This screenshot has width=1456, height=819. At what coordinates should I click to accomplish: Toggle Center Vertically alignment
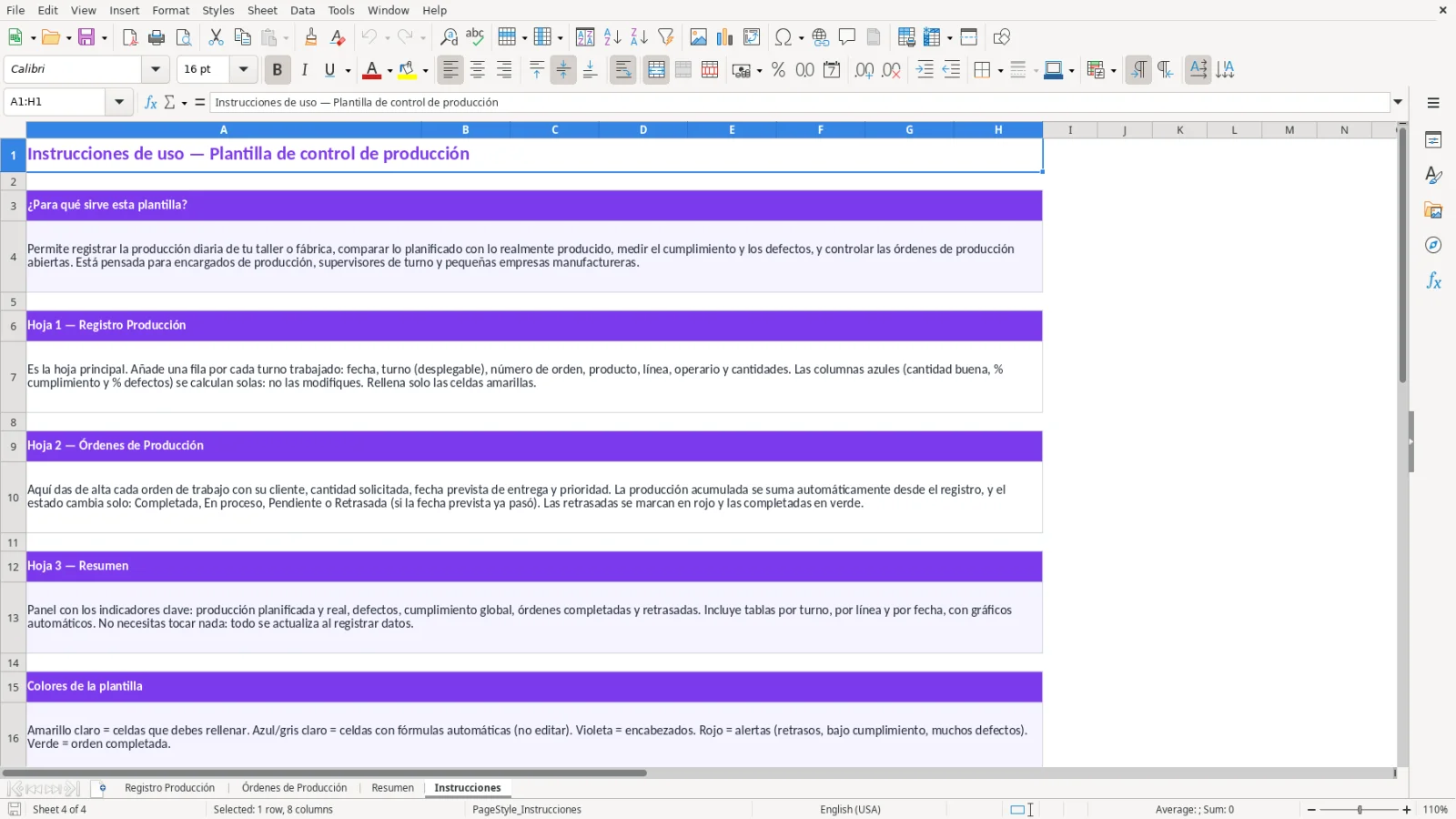[563, 70]
